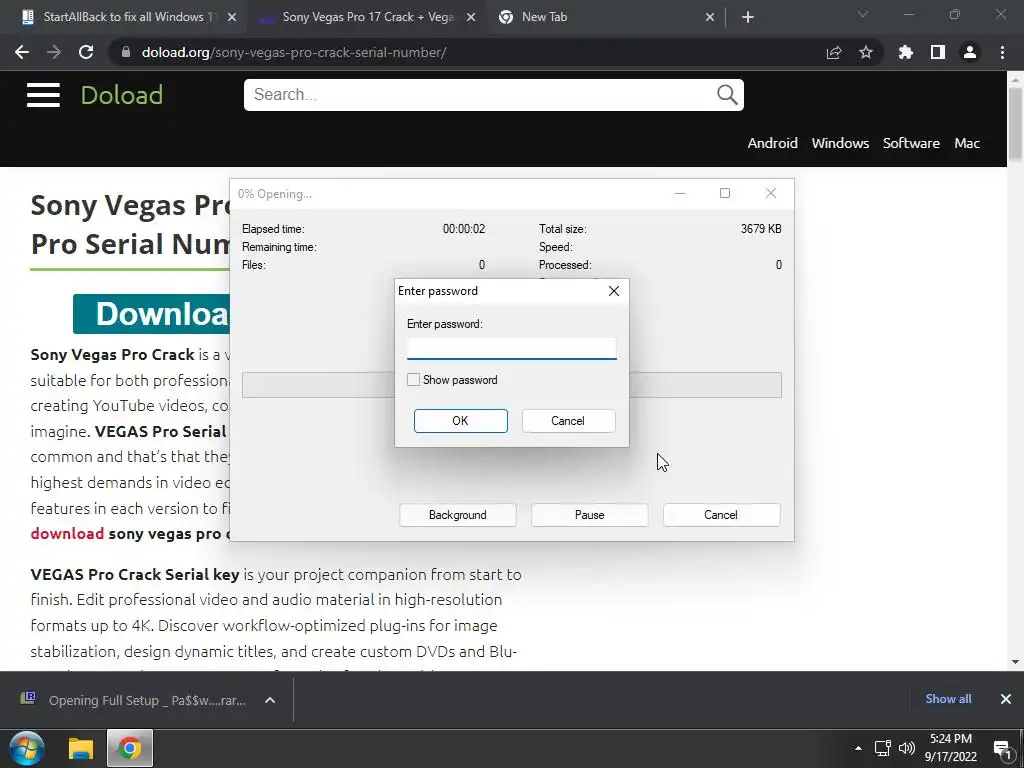
Task: Open the Windows Start button
Action: pos(27,748)
